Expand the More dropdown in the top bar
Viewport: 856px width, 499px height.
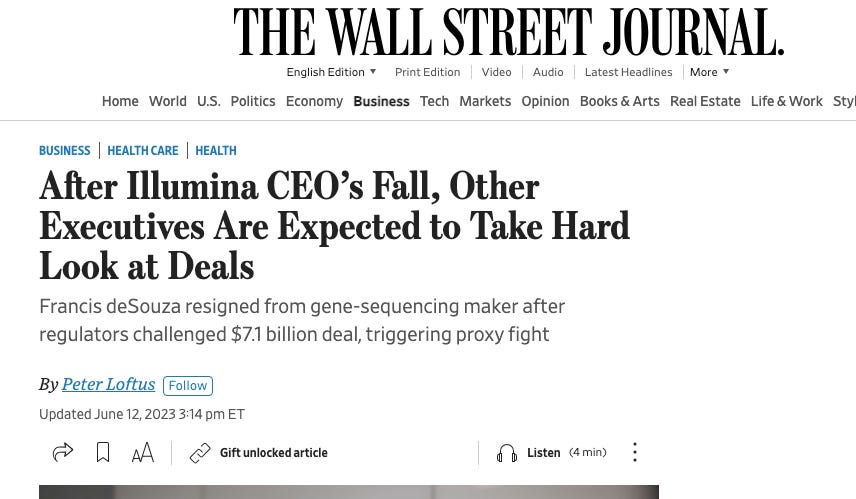coord(709,72)
